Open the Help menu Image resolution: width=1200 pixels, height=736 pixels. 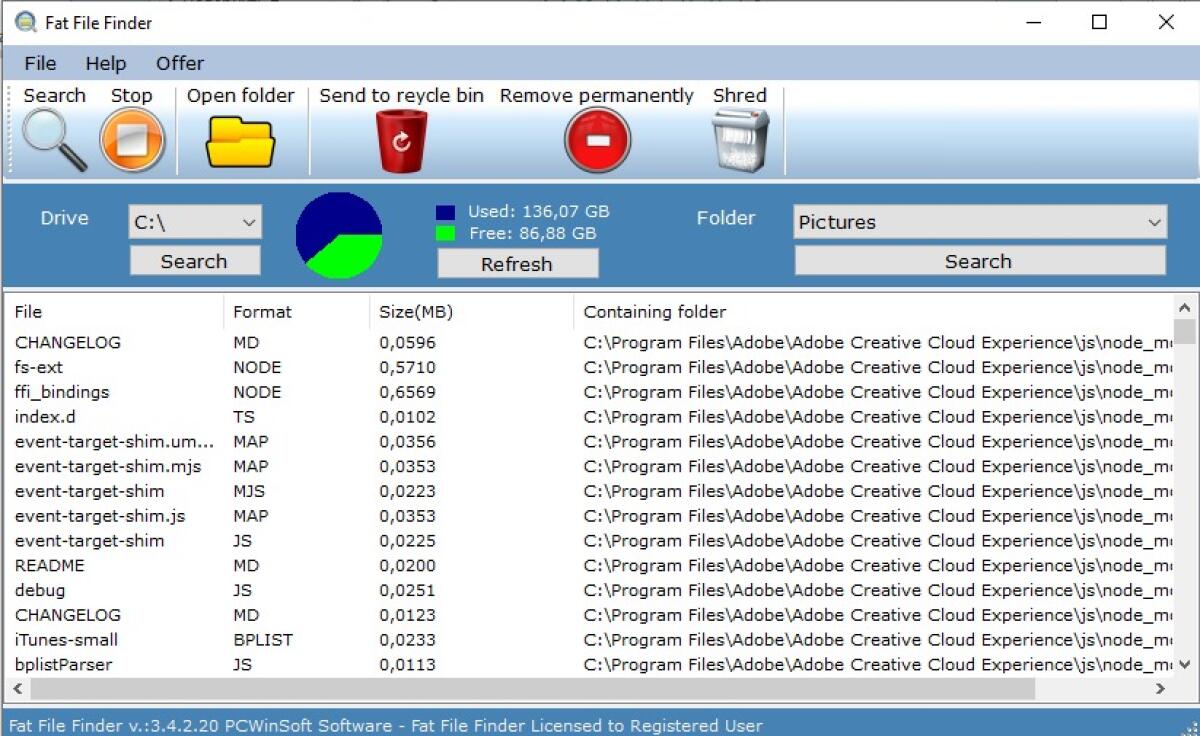click(x=105, y=63)
